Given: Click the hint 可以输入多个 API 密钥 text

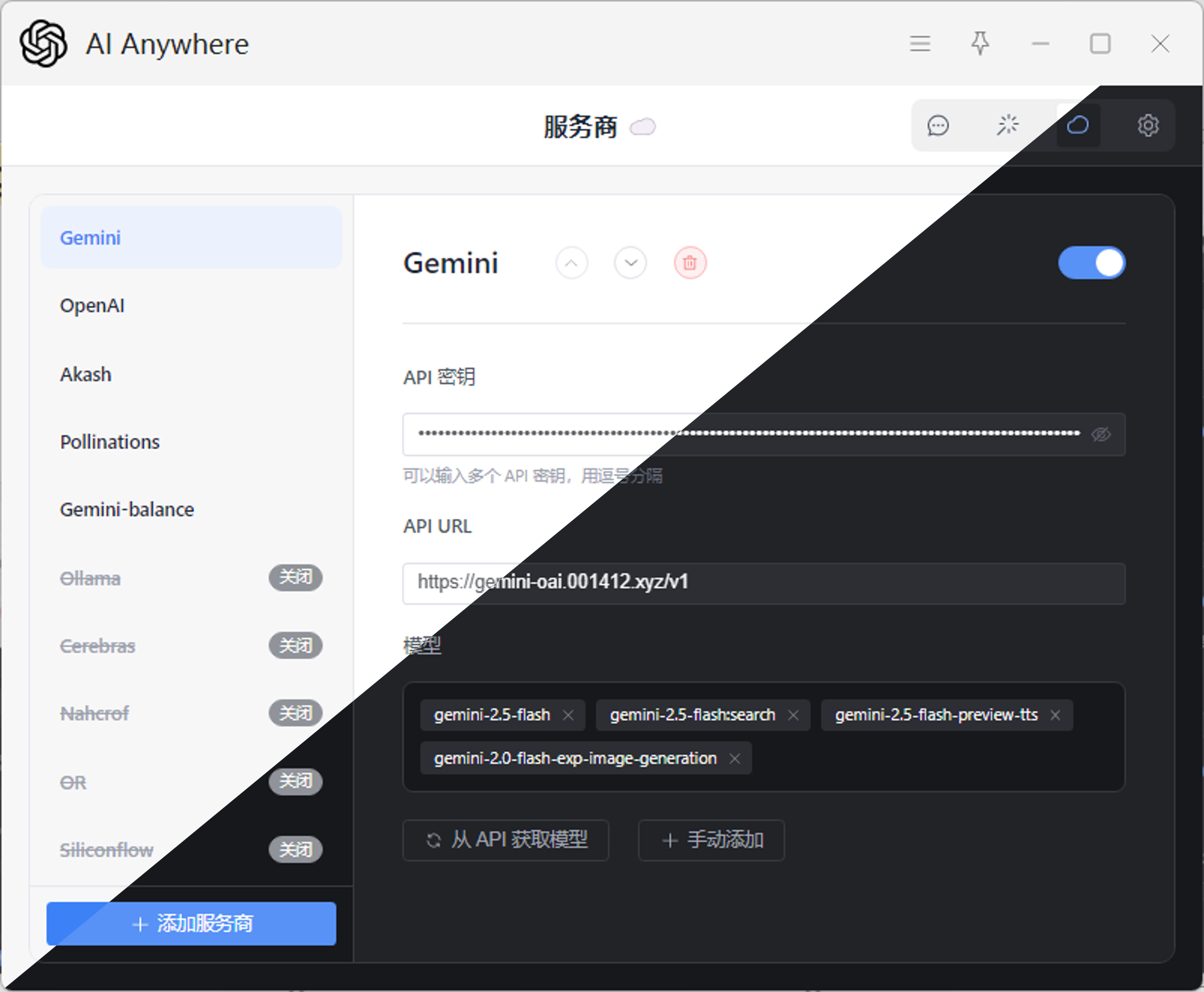Looking at the screenshot, I should tap(532, 475).
